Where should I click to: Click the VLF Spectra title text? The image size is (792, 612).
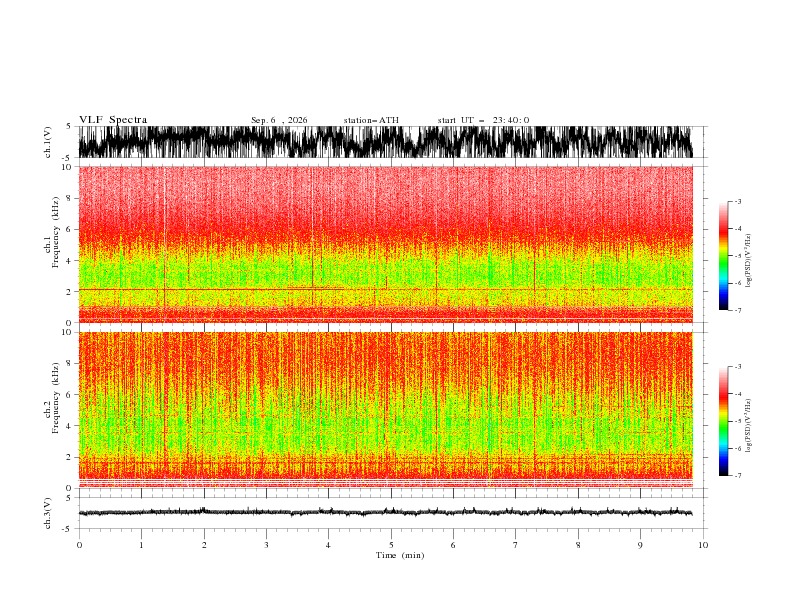tap(113, 120)
